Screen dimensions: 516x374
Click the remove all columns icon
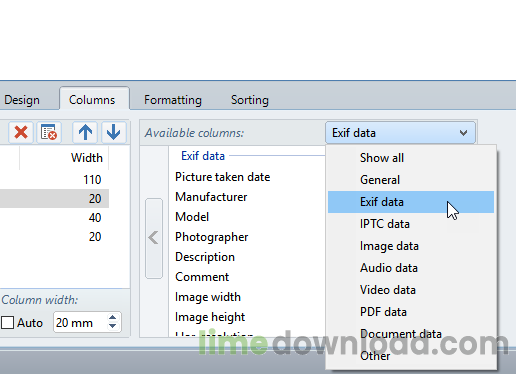point(49,133)
